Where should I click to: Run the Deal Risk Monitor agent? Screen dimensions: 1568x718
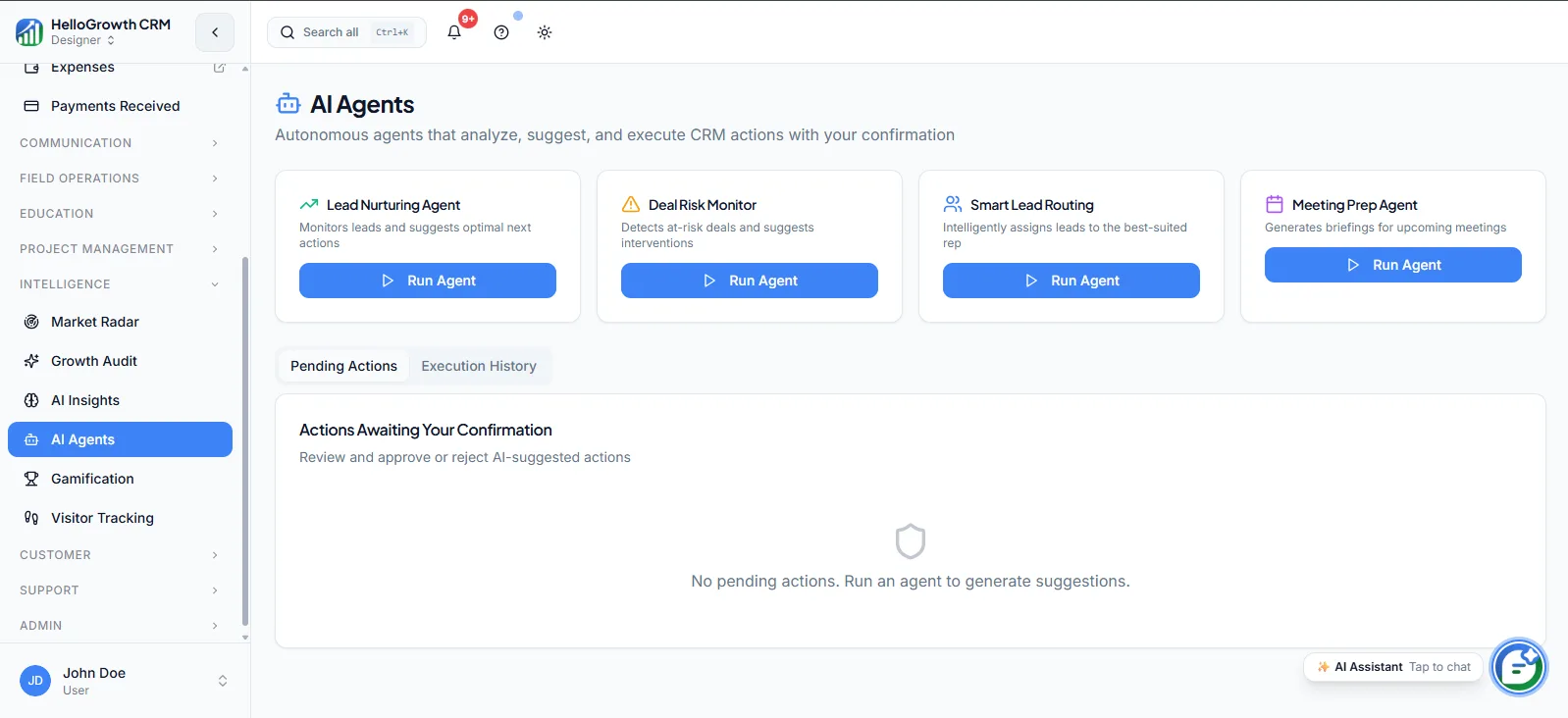[750, 281]
